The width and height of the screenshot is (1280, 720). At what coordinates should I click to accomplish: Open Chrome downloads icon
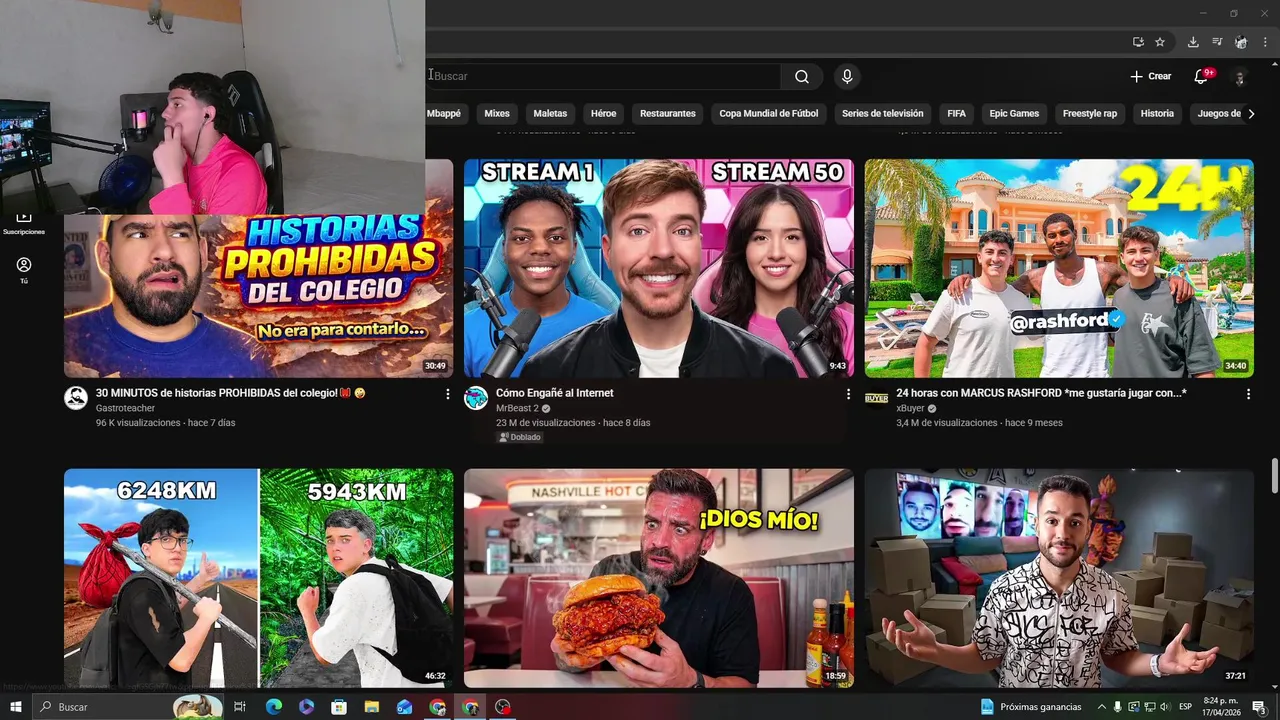pyautogui.click(x=1193, y=42)
